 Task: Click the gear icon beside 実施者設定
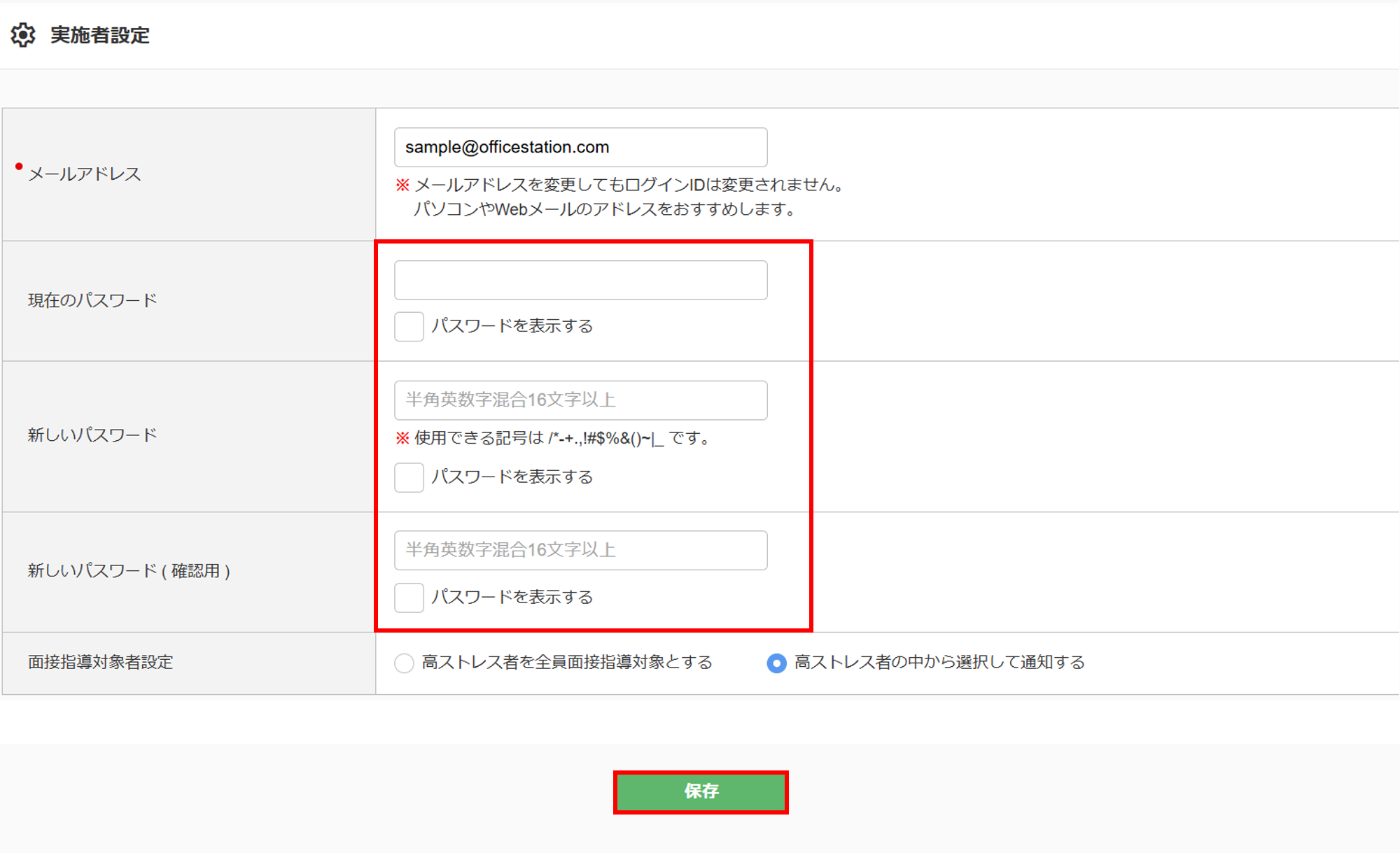(x=23, y=34)
